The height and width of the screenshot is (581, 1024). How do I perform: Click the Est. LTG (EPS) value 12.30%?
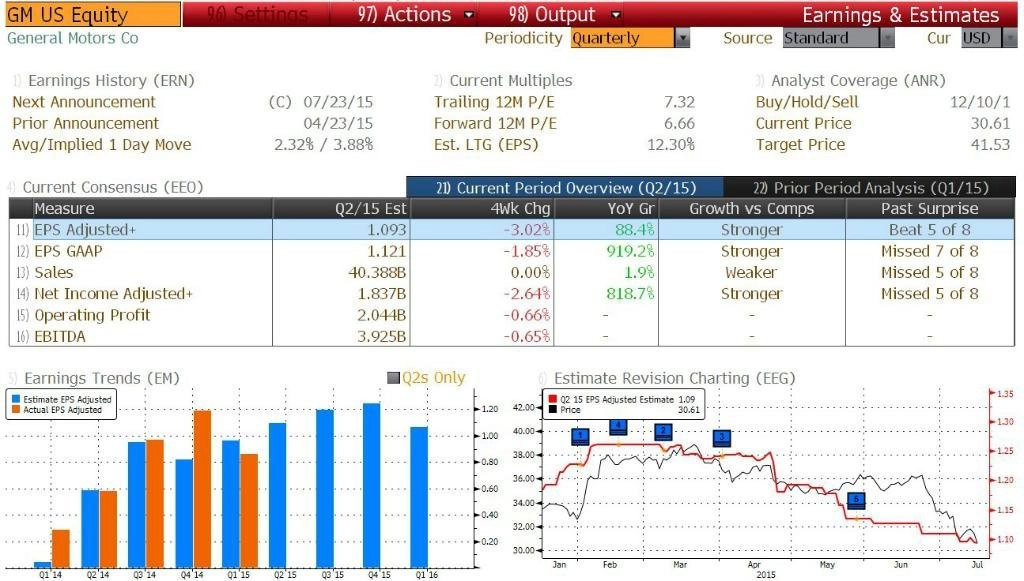coord(671,145)
